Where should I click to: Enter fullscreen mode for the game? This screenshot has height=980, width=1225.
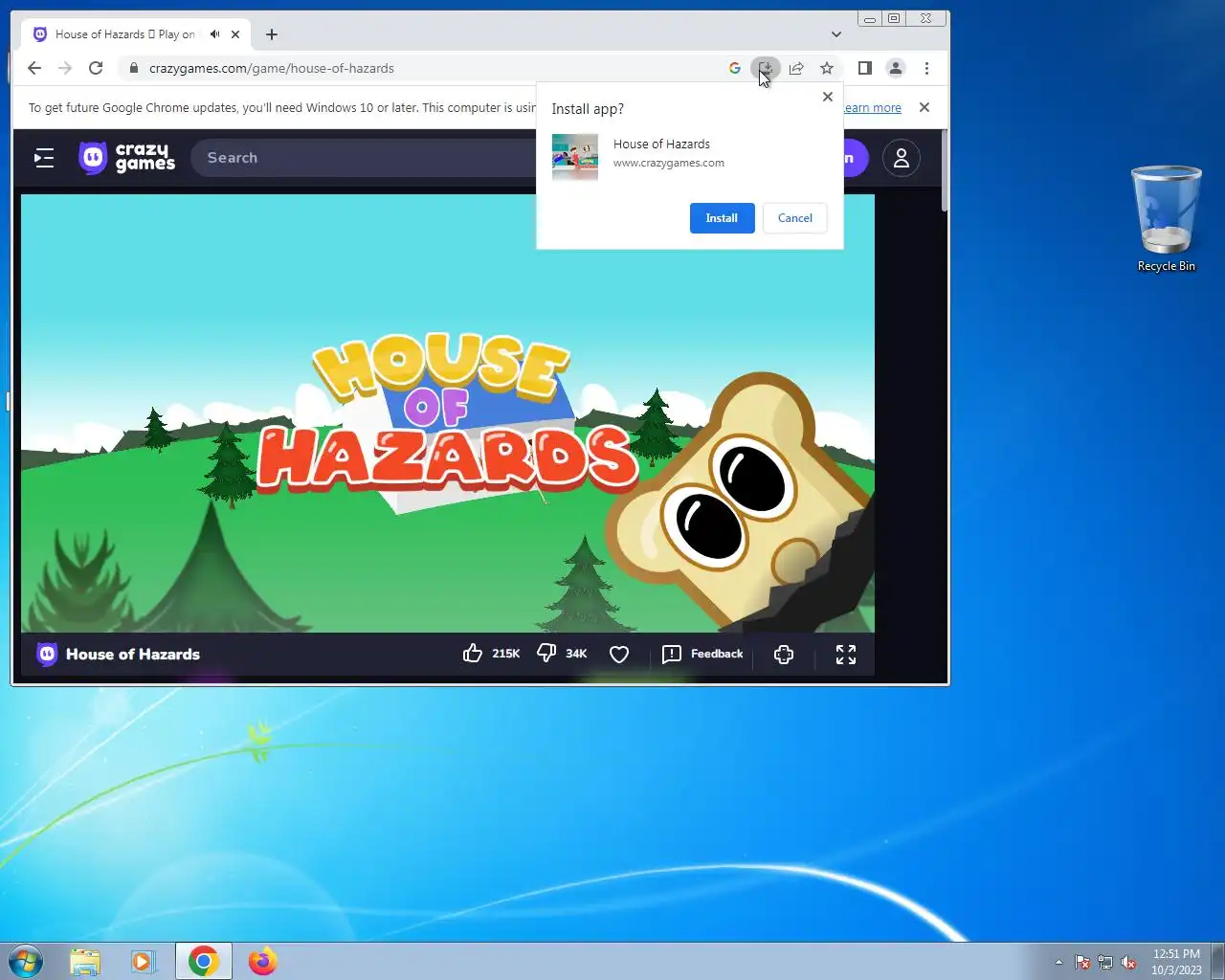[846, 655]
